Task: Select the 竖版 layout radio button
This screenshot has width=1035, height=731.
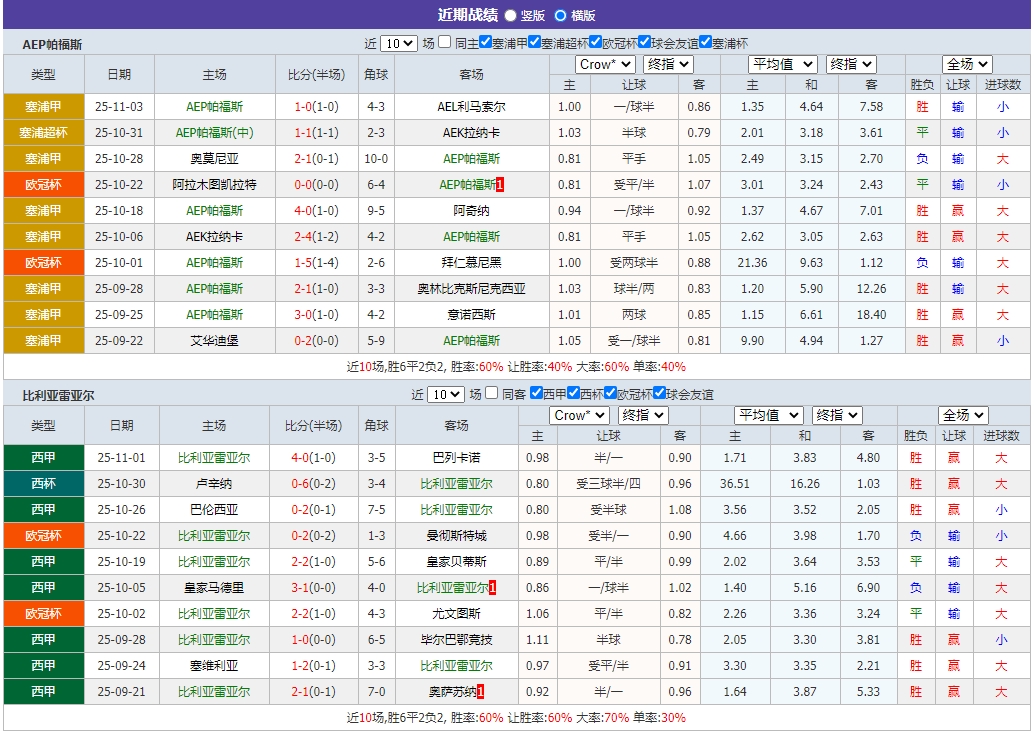Action: (511, 15)
